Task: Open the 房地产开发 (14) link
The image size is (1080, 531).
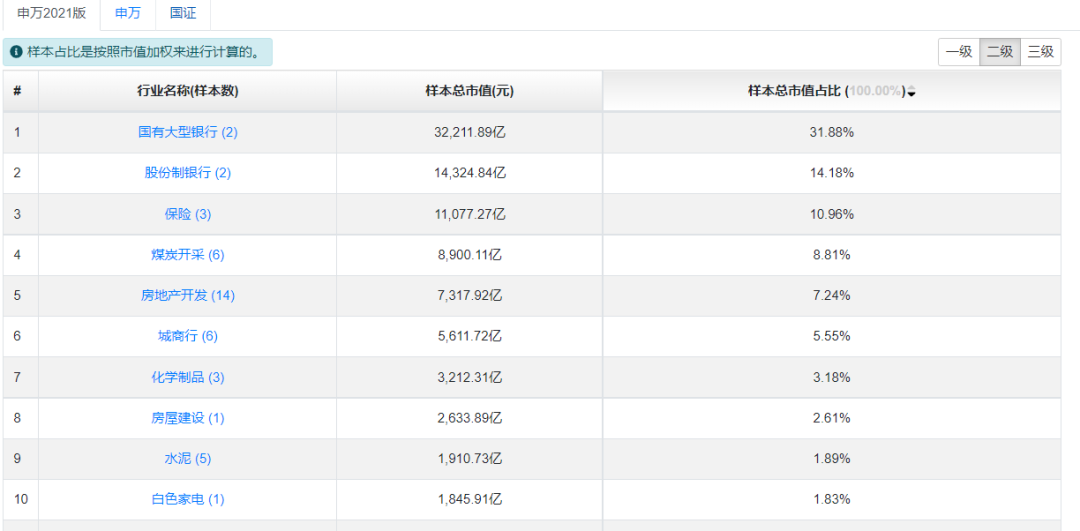Action: (x=188, y=296)
